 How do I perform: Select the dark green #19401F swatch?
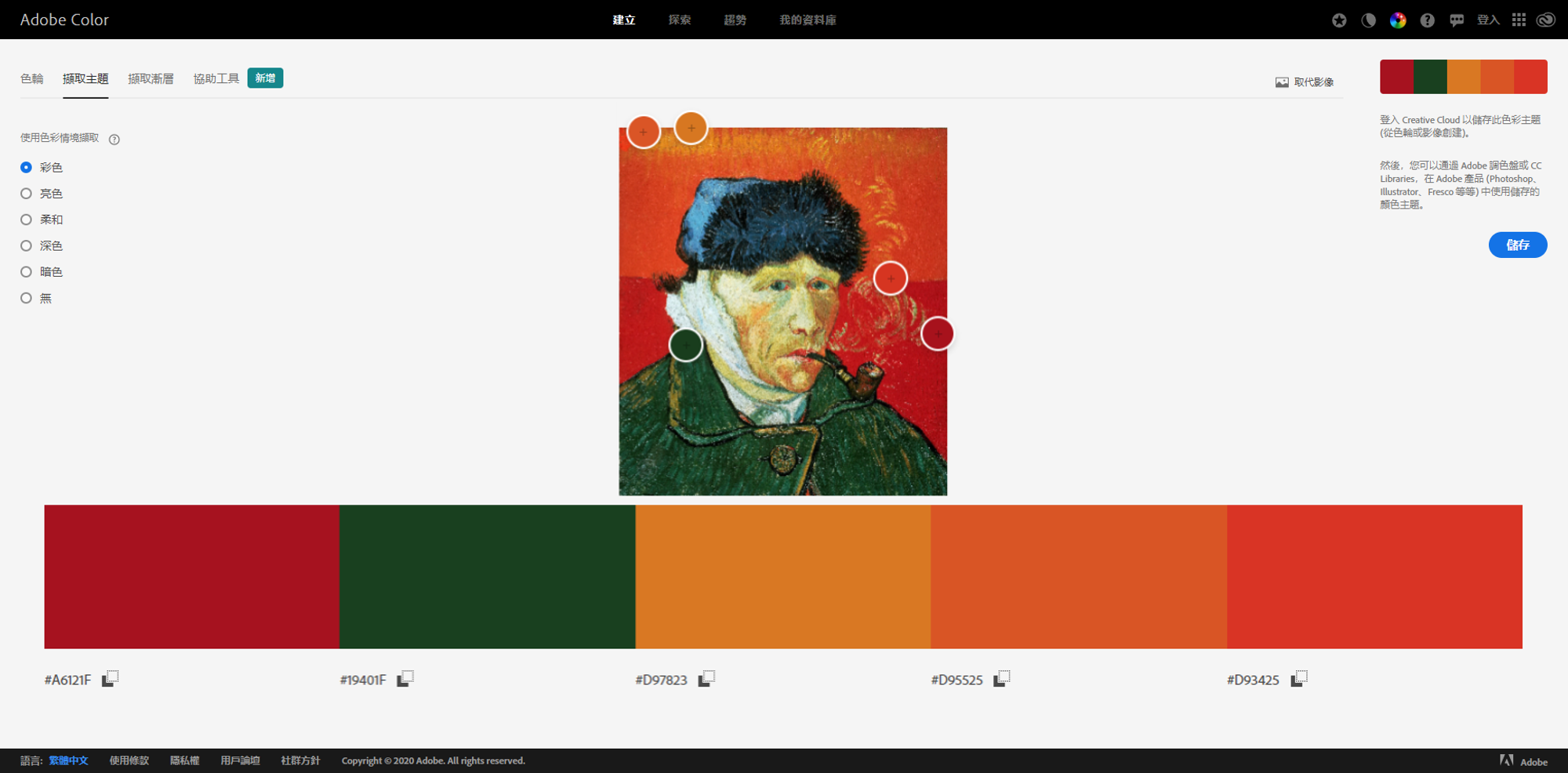488,576
